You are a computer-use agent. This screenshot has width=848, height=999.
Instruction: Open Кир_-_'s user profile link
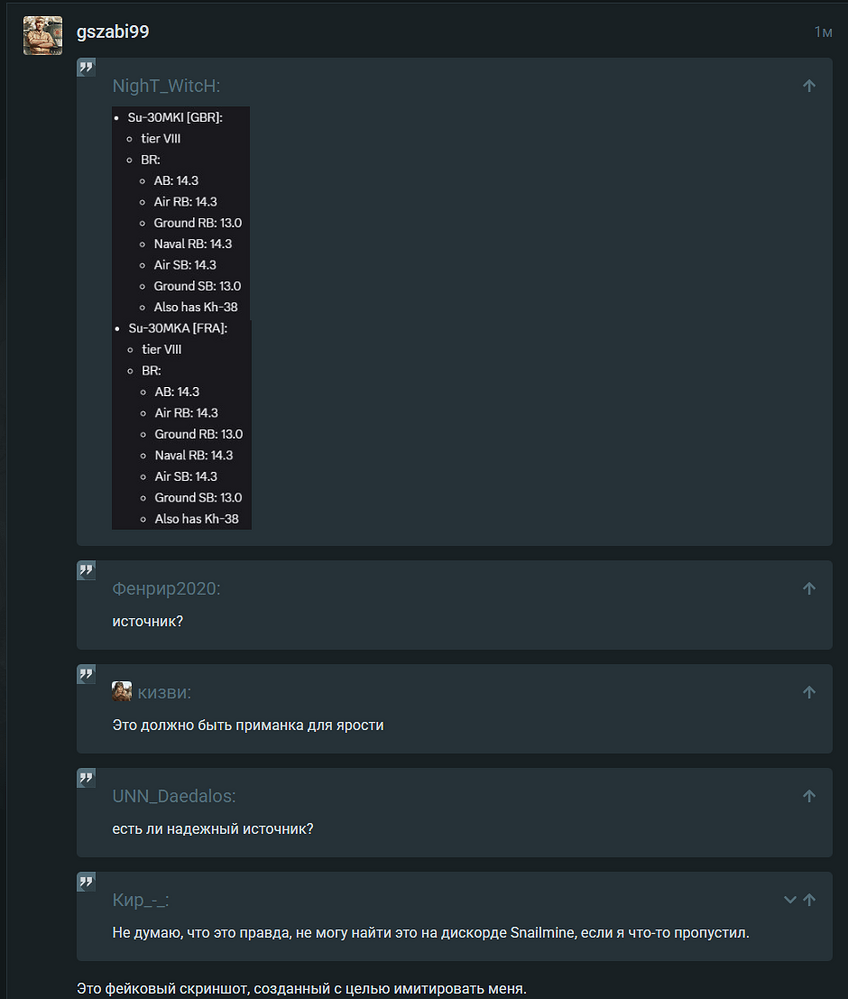(x=136, y=901)
